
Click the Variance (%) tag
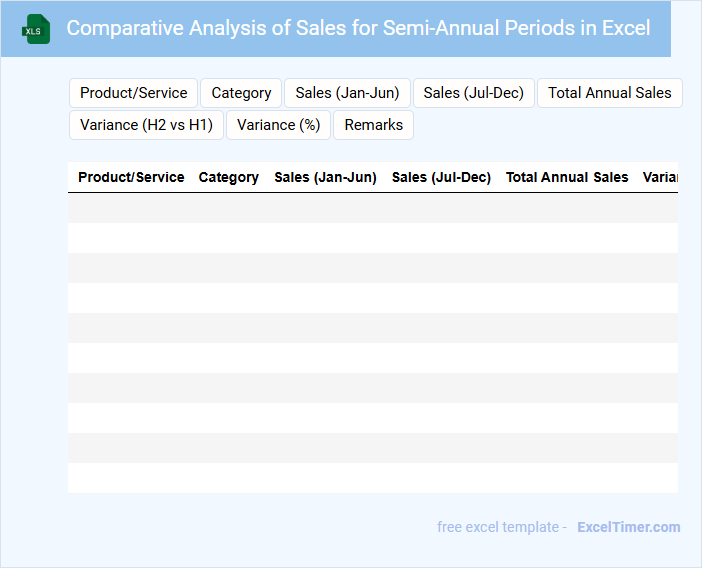[x=278, y=125]
